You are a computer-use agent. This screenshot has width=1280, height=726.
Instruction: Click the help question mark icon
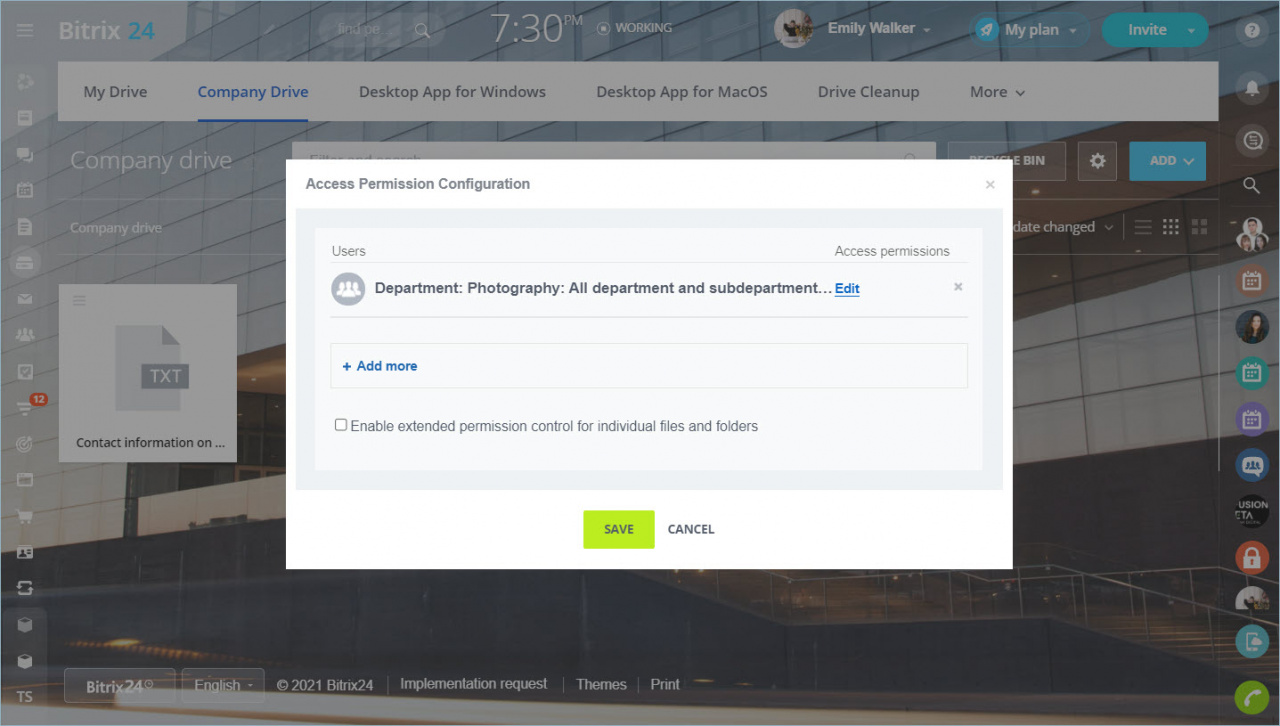1252,30
